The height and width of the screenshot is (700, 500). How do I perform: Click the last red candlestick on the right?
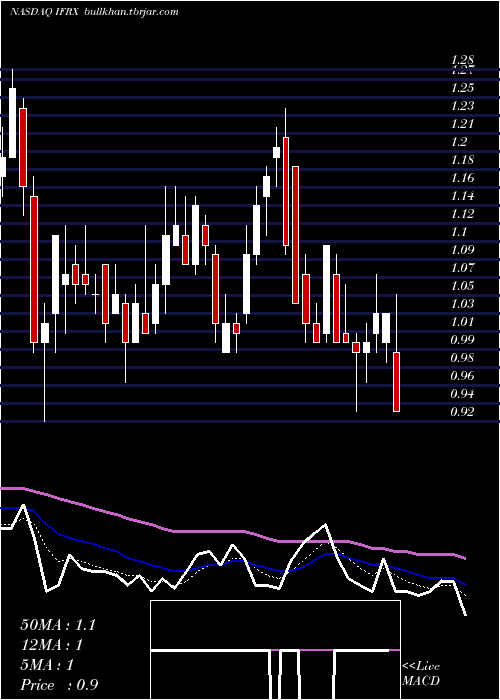[396, 382]
